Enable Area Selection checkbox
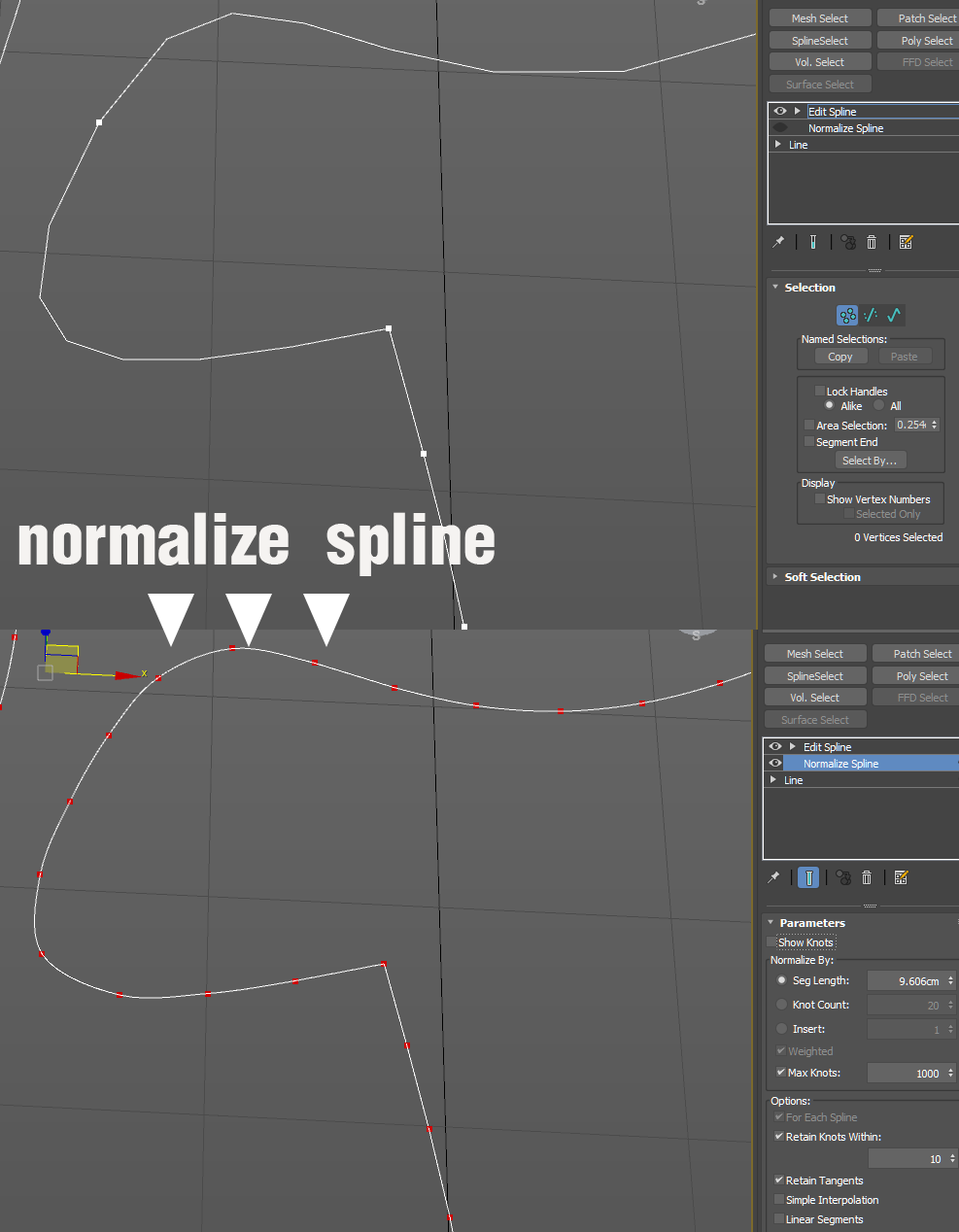The height and width of the screenshot is (1232, 959). [x=809, y=425]
